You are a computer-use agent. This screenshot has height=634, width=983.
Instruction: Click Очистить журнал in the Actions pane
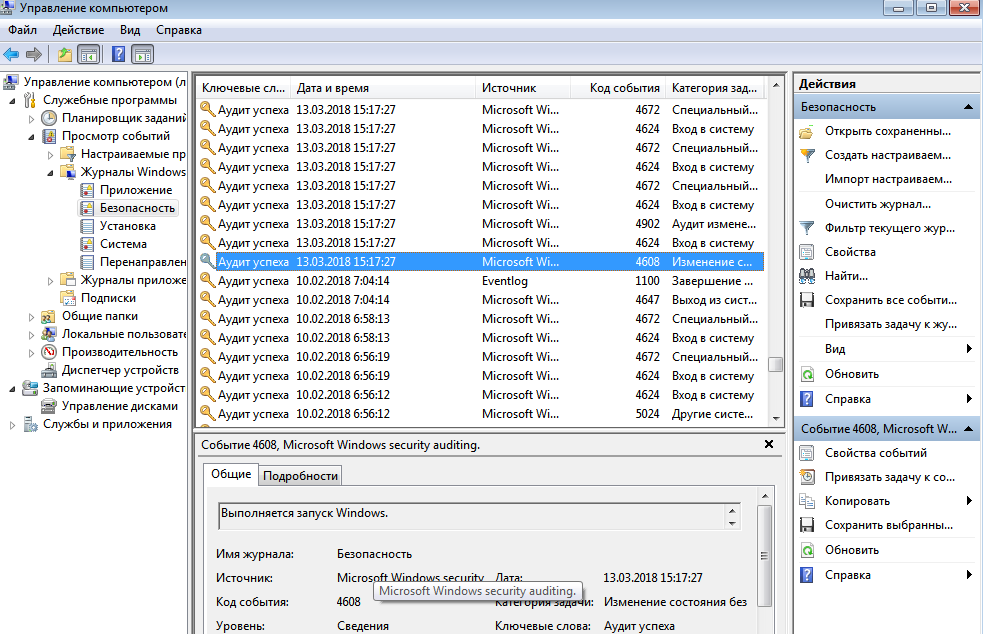pos(877,204)
